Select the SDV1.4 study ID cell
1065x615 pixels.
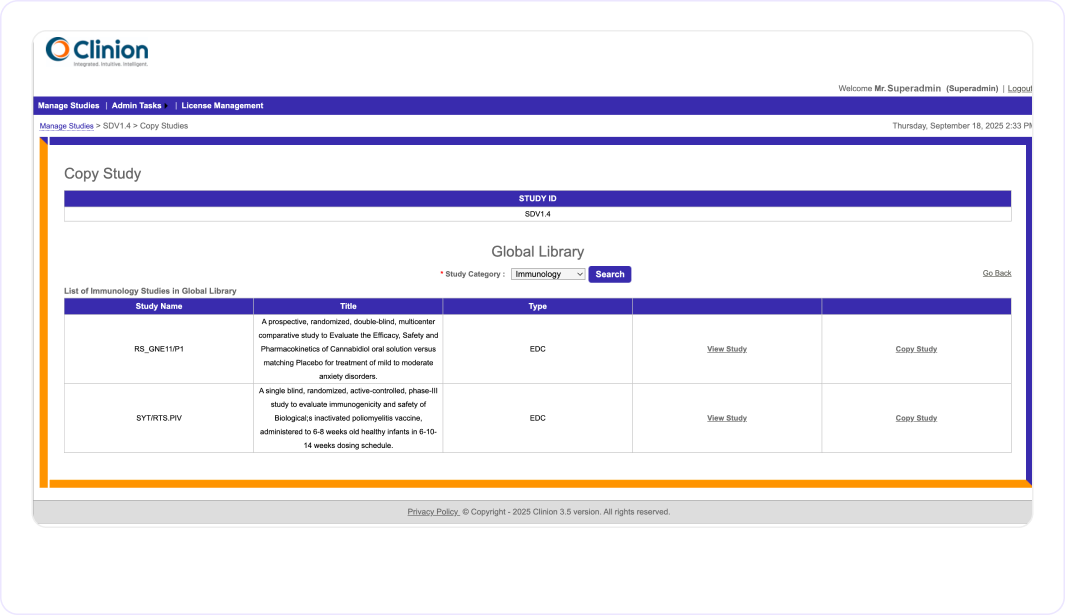click(x=538, y=213)
